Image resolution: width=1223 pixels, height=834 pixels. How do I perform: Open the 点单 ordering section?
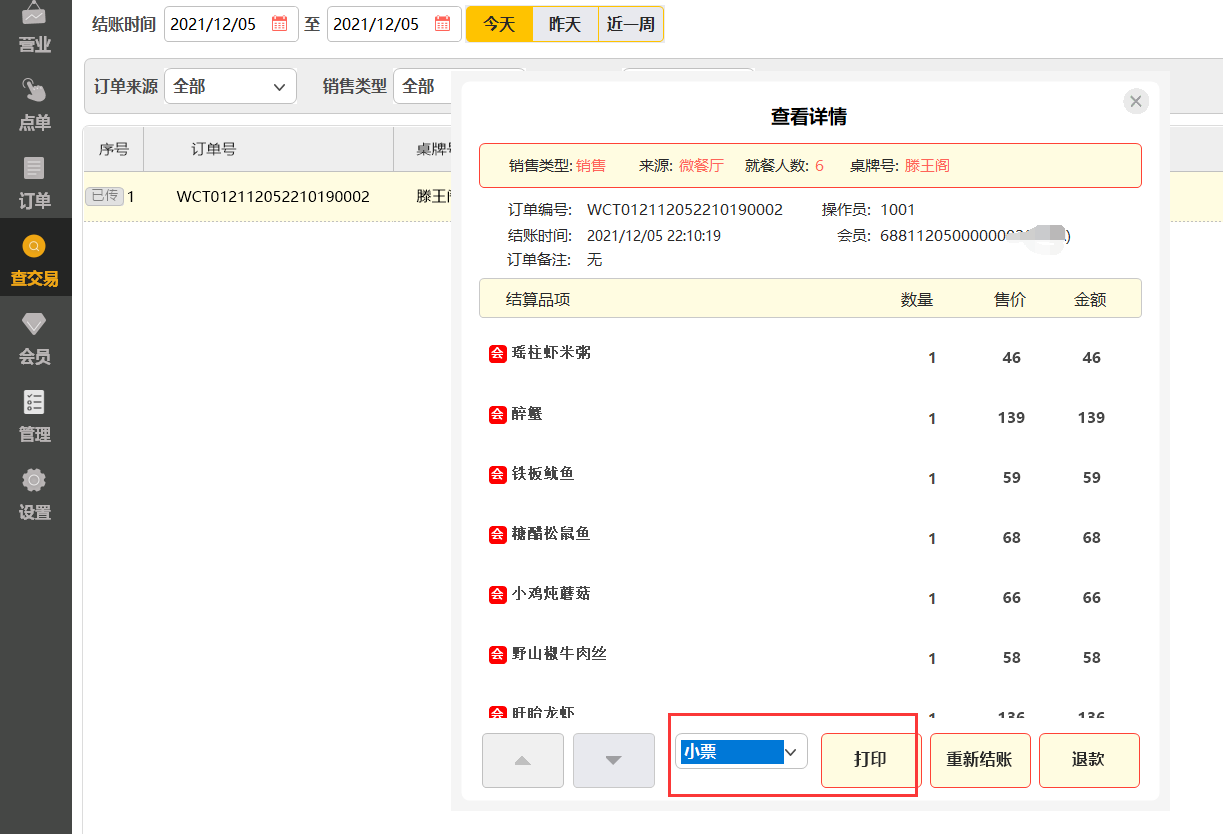click(35, 104)
